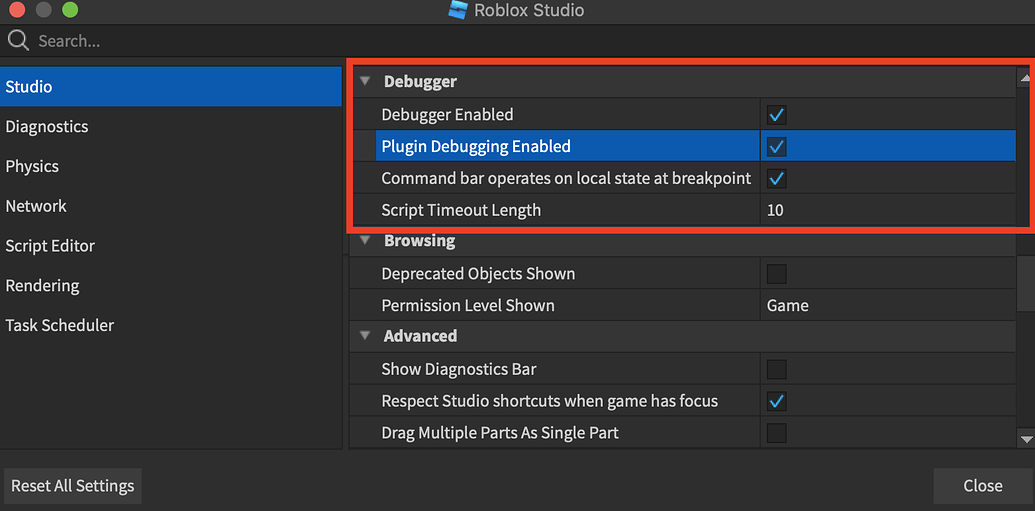The height and width of the screenshot is (511, 1035).
Task: Click the gray window minimize button
Action: click(44, 9)
